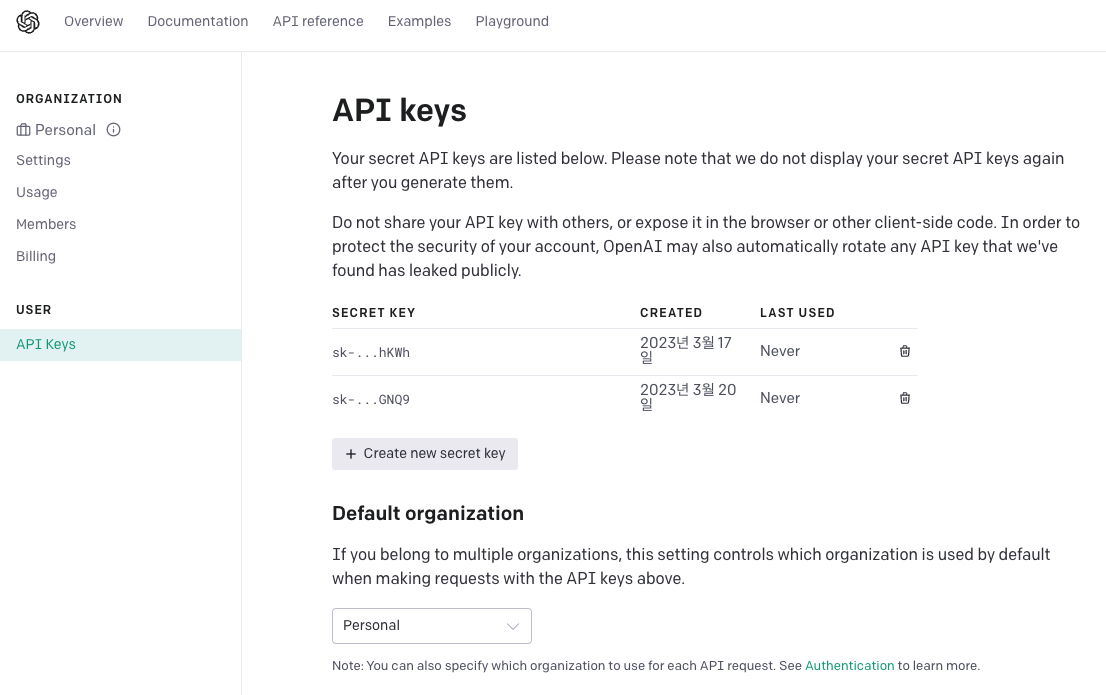Open the Members sidebar item
The width and height of the screenshot is (1106, 695).
click(x=46, y=224)
